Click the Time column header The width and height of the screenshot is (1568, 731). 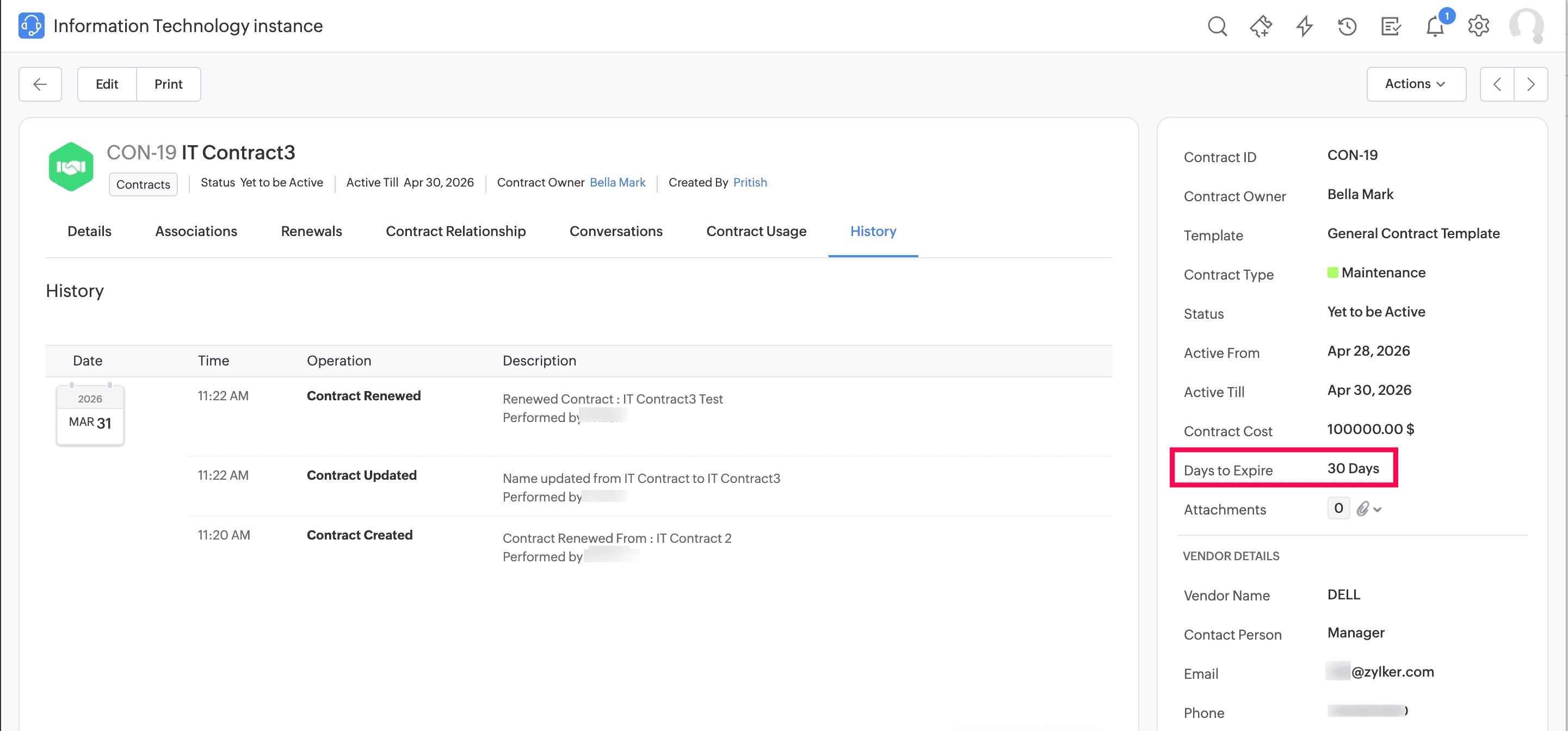[x=213, y=360]
